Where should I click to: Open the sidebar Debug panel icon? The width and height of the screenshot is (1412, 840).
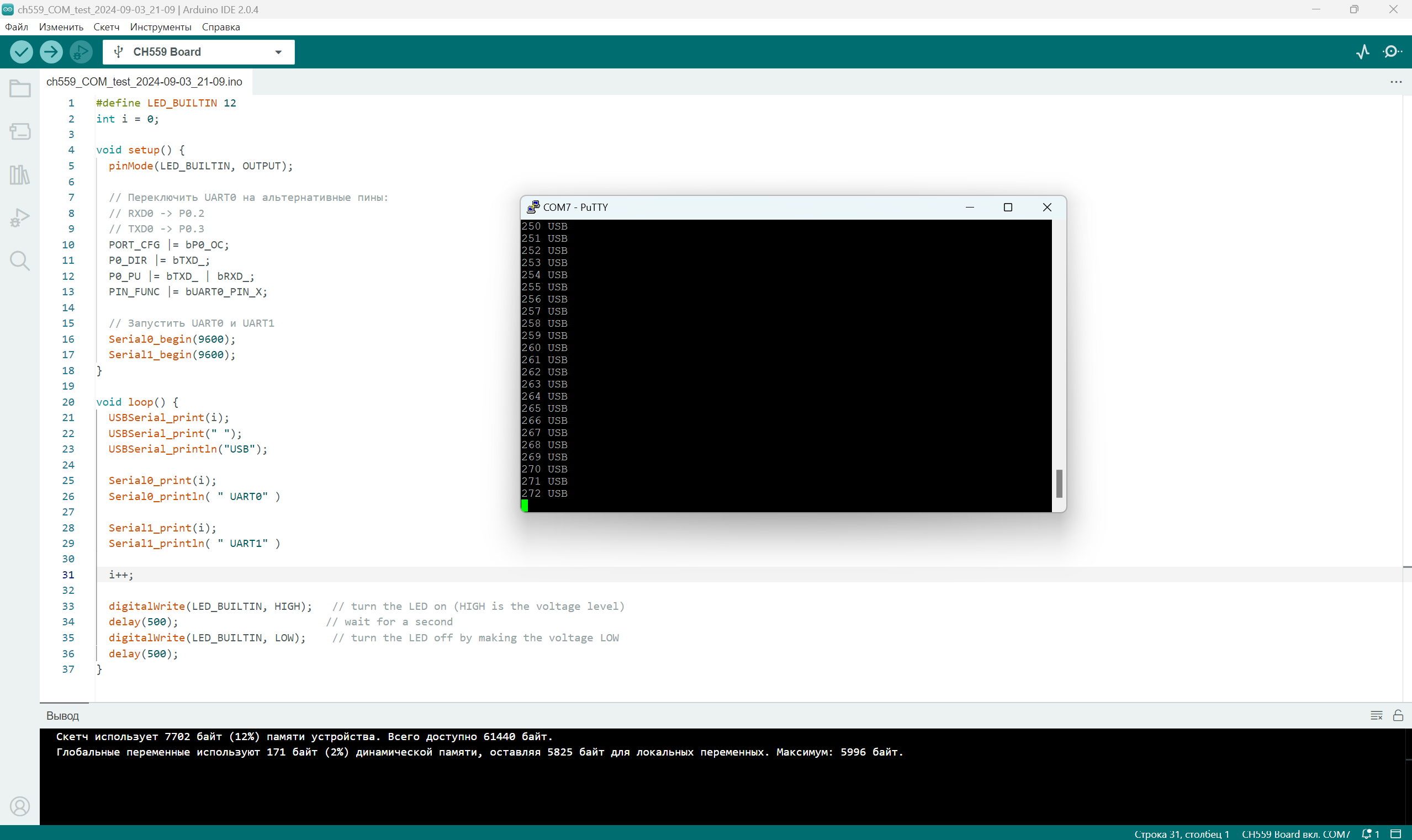click(x=20, y=218)
